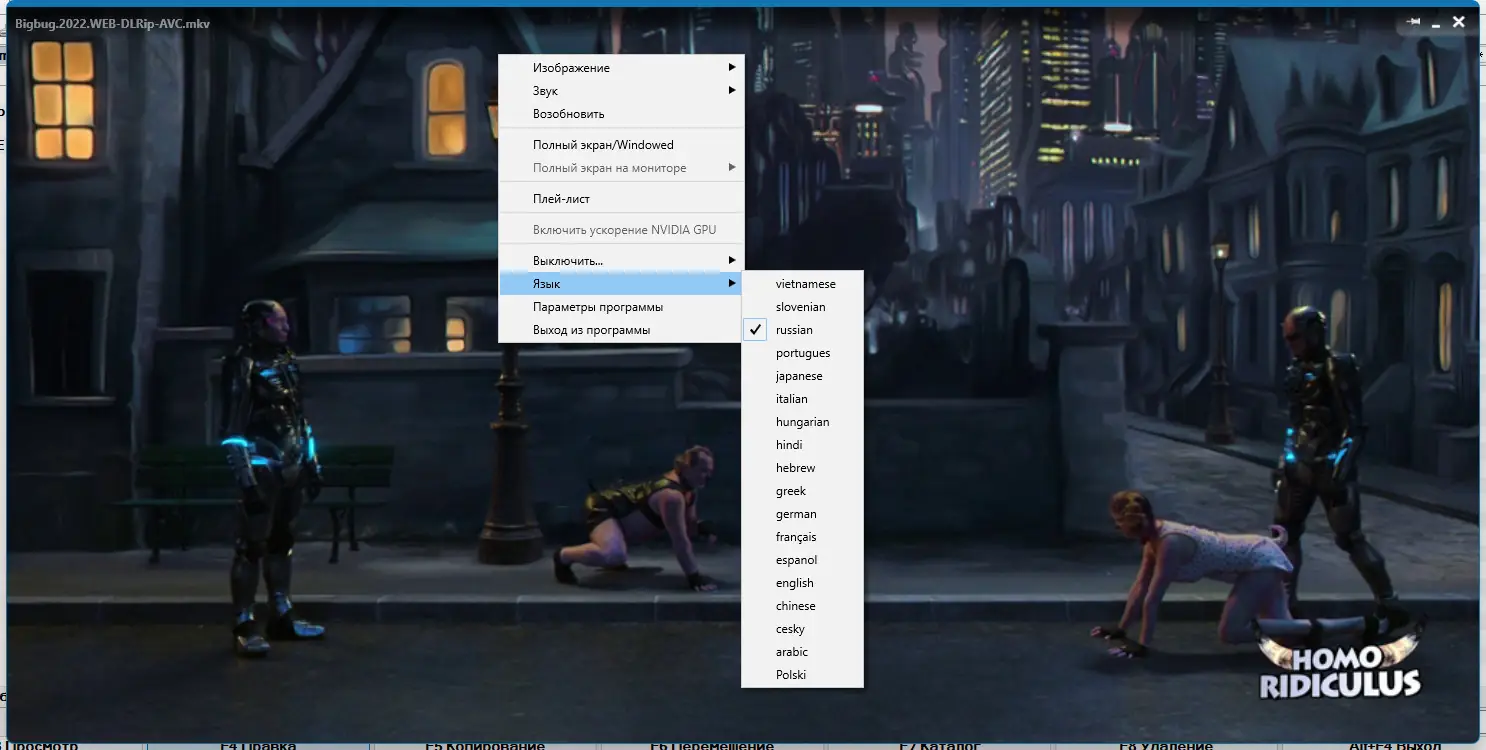
Task: Close the video player window
Action: [x=1459, y=21]
